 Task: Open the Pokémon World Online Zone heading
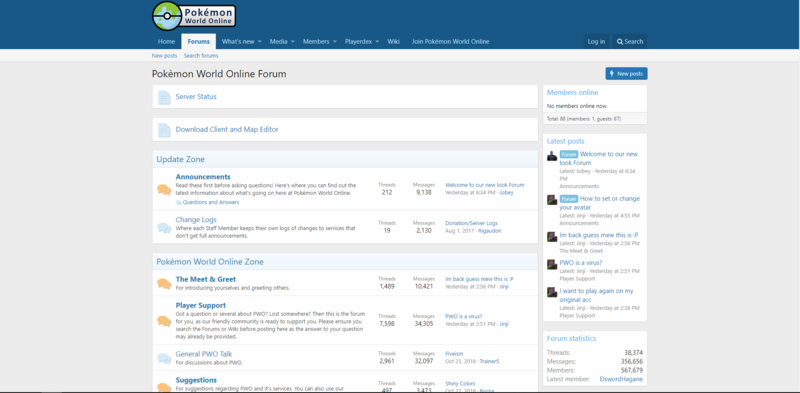pos(210,262)
